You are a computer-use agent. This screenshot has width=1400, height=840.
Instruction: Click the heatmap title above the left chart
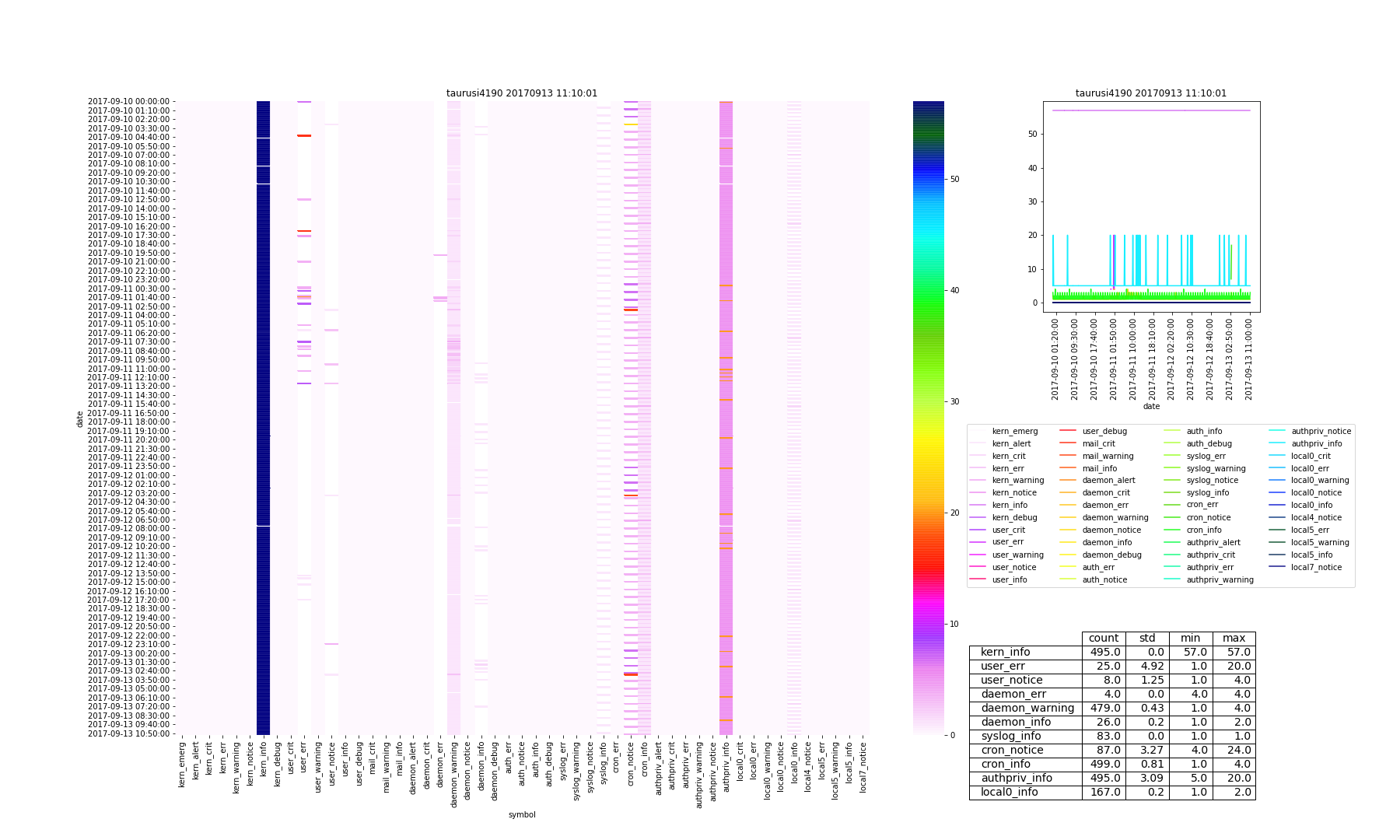(521, 93)
